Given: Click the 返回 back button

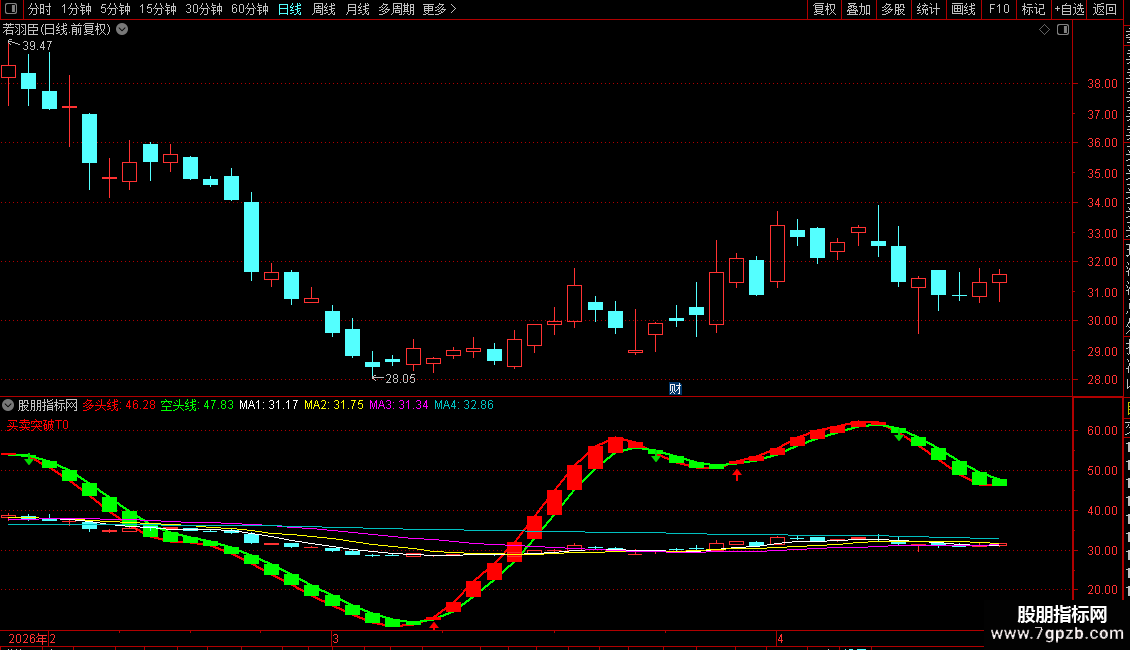Looking at the screenshot, I should [x=1105, y=9].
